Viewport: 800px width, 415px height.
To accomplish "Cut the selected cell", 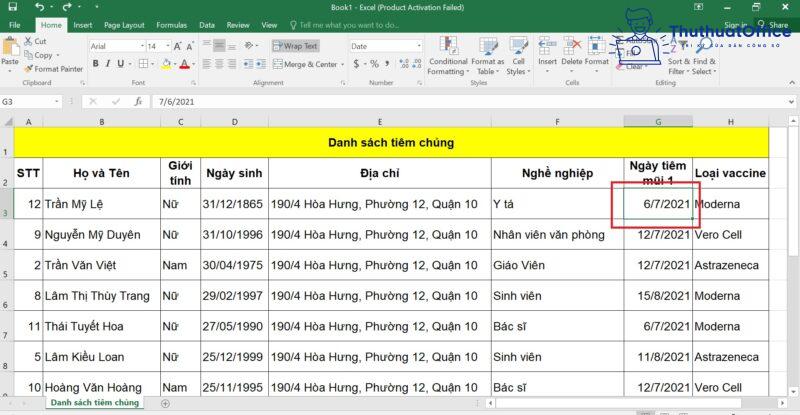I will click(x=35, y=41).
